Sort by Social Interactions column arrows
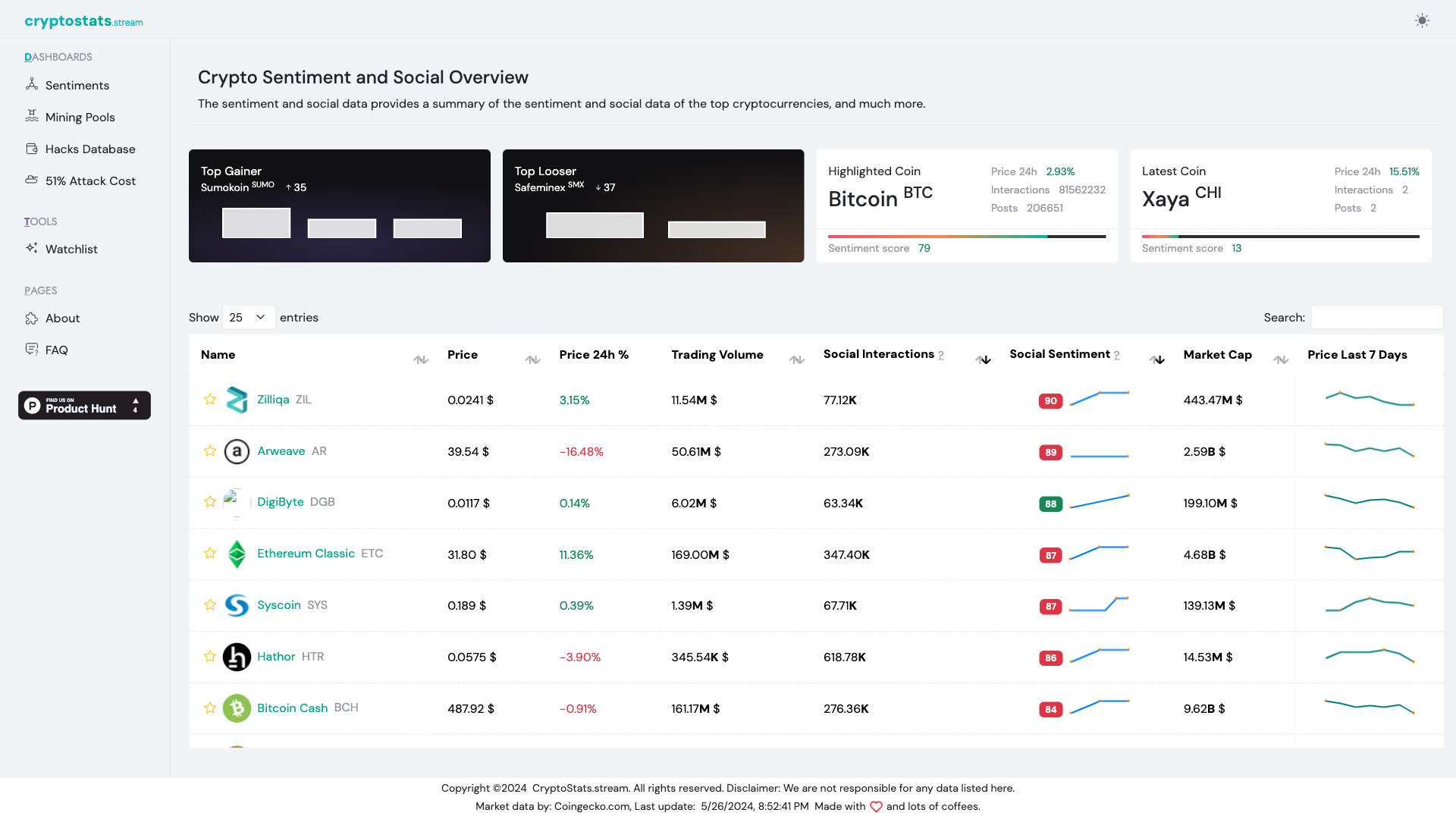The image size is (1456, 819). tap(983, 359)
